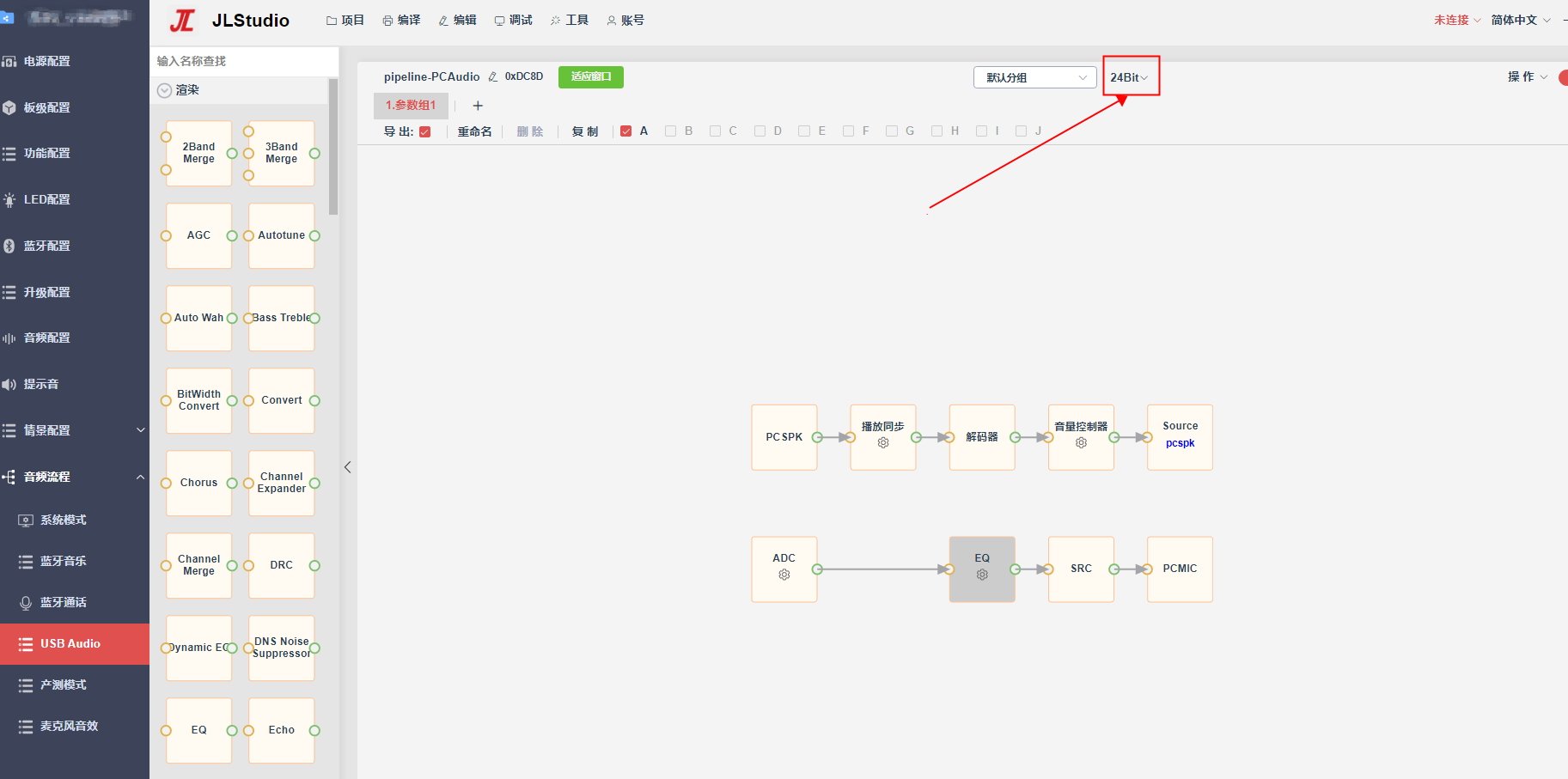1568x779 pixels.
Task: Select the 2Band Merge module
Action: [x=199, y=154]
